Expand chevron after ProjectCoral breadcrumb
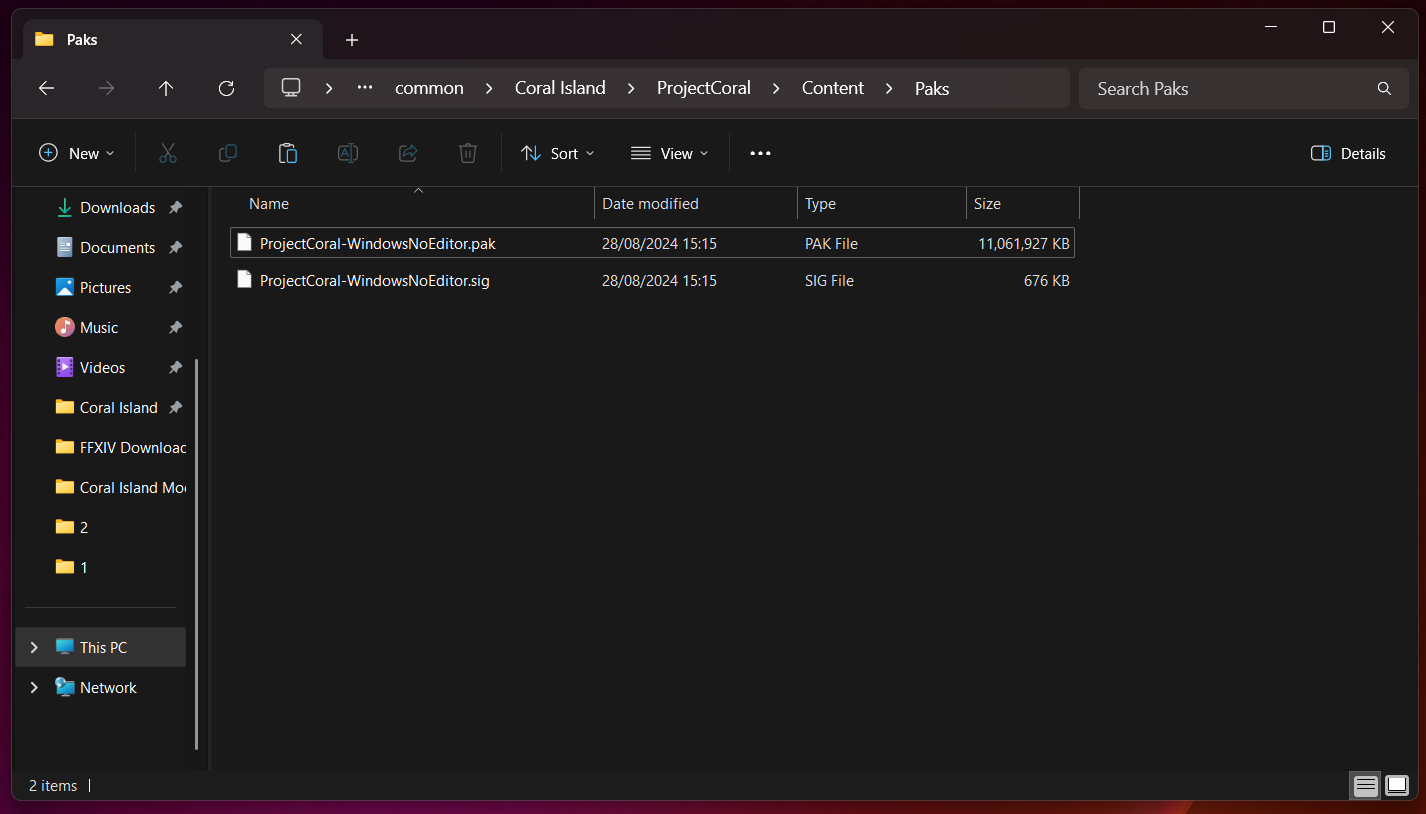The width and height of the screenshot is (1426, 814). (x=776, y=88)
